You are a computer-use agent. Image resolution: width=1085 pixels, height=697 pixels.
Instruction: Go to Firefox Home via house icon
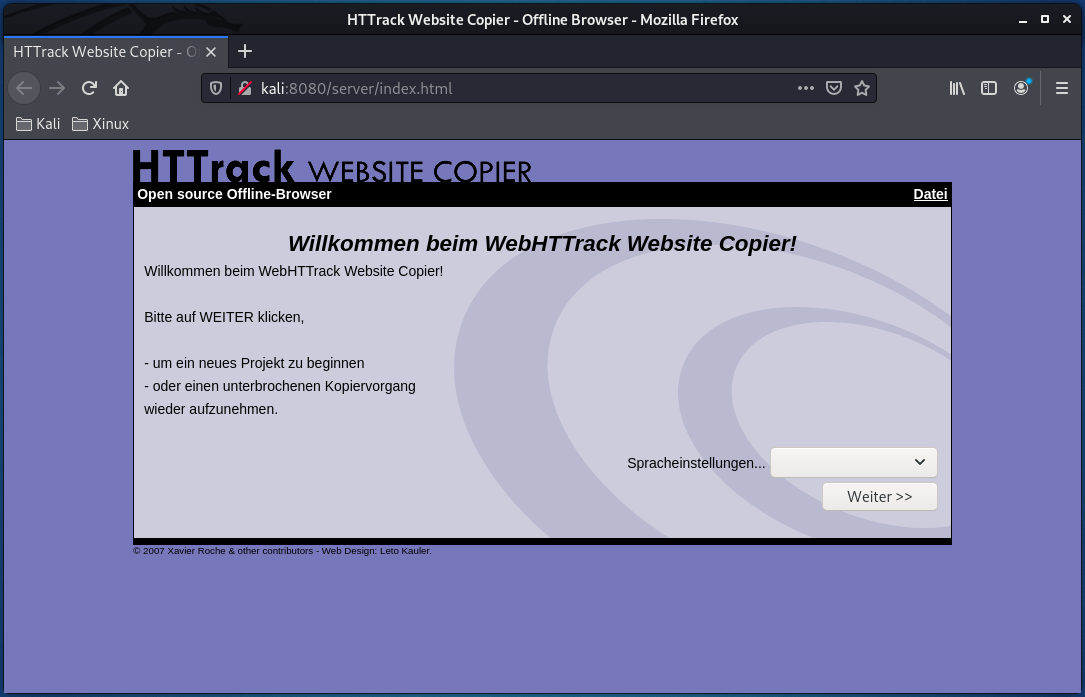click(121, 88)
